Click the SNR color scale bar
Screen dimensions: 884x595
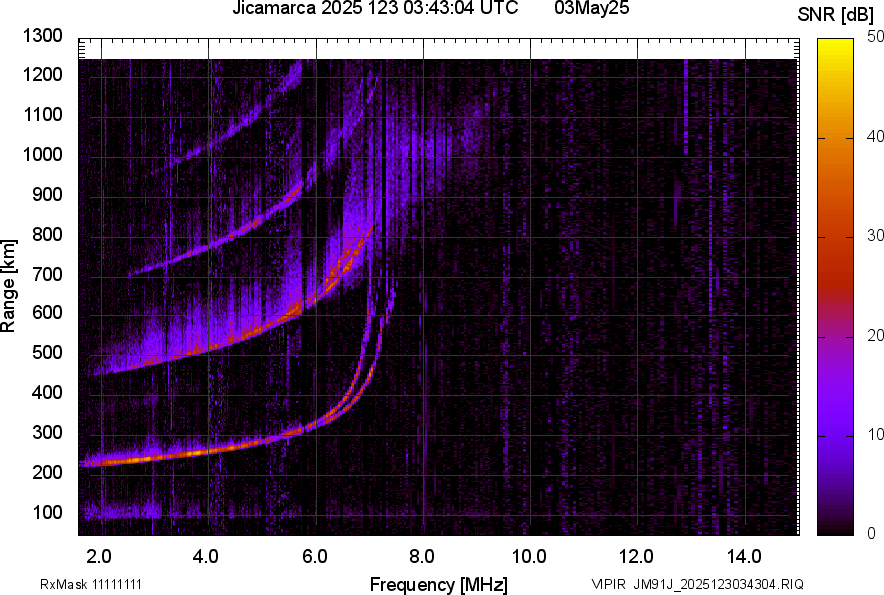(x=835, y=287)
